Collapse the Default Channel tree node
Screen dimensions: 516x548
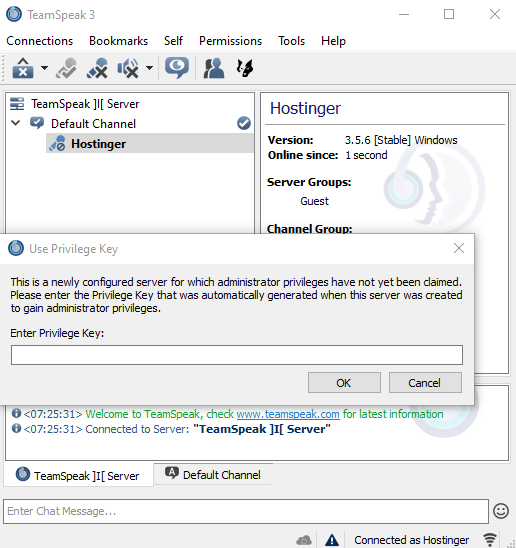point(16,123)
